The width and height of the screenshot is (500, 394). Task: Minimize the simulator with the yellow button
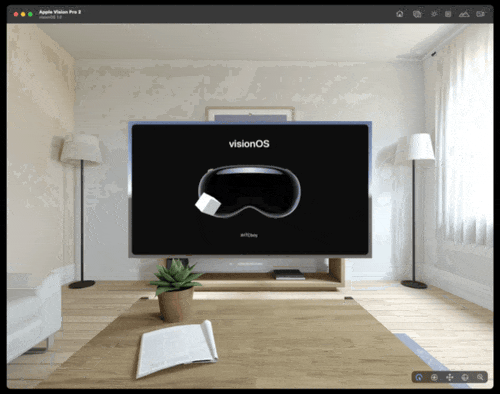(x=23, y=14)
